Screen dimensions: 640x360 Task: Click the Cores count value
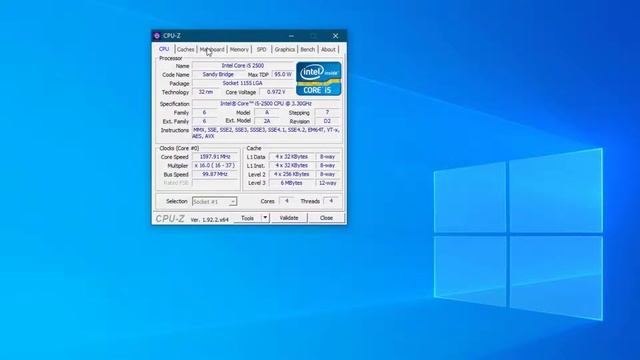coord(287,201)
